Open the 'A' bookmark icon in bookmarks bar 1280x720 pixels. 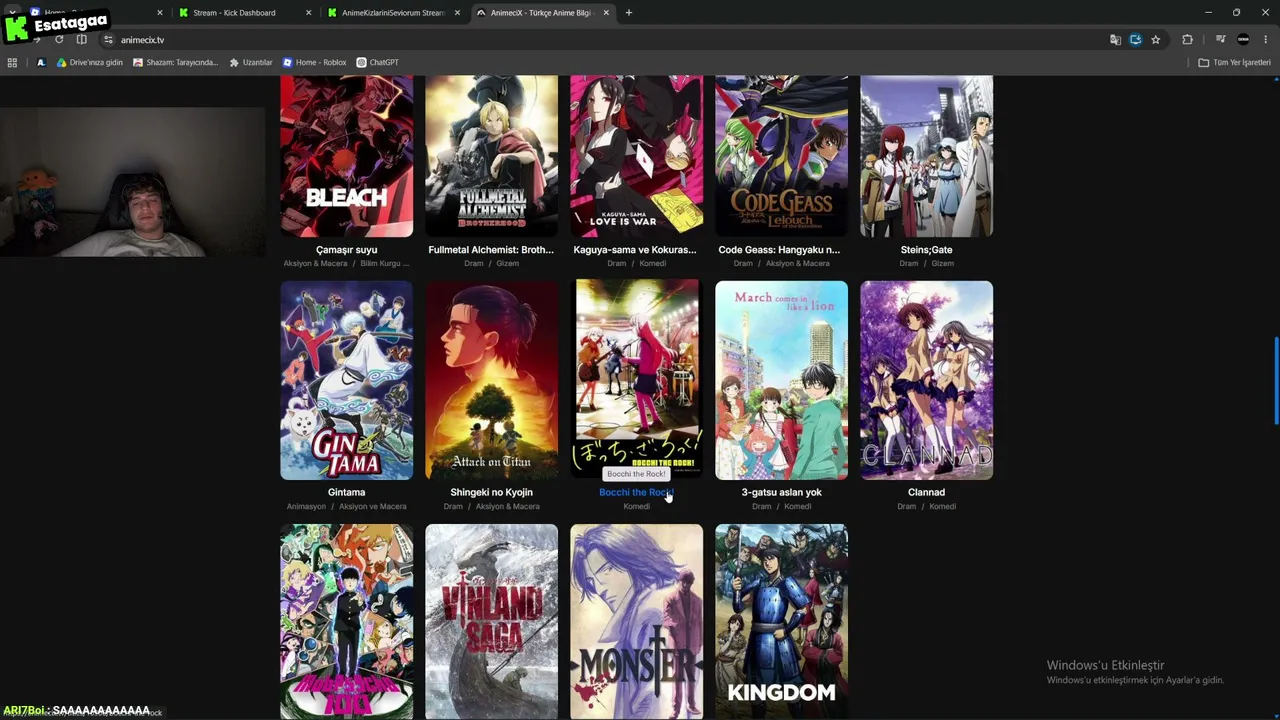[41, 62]
